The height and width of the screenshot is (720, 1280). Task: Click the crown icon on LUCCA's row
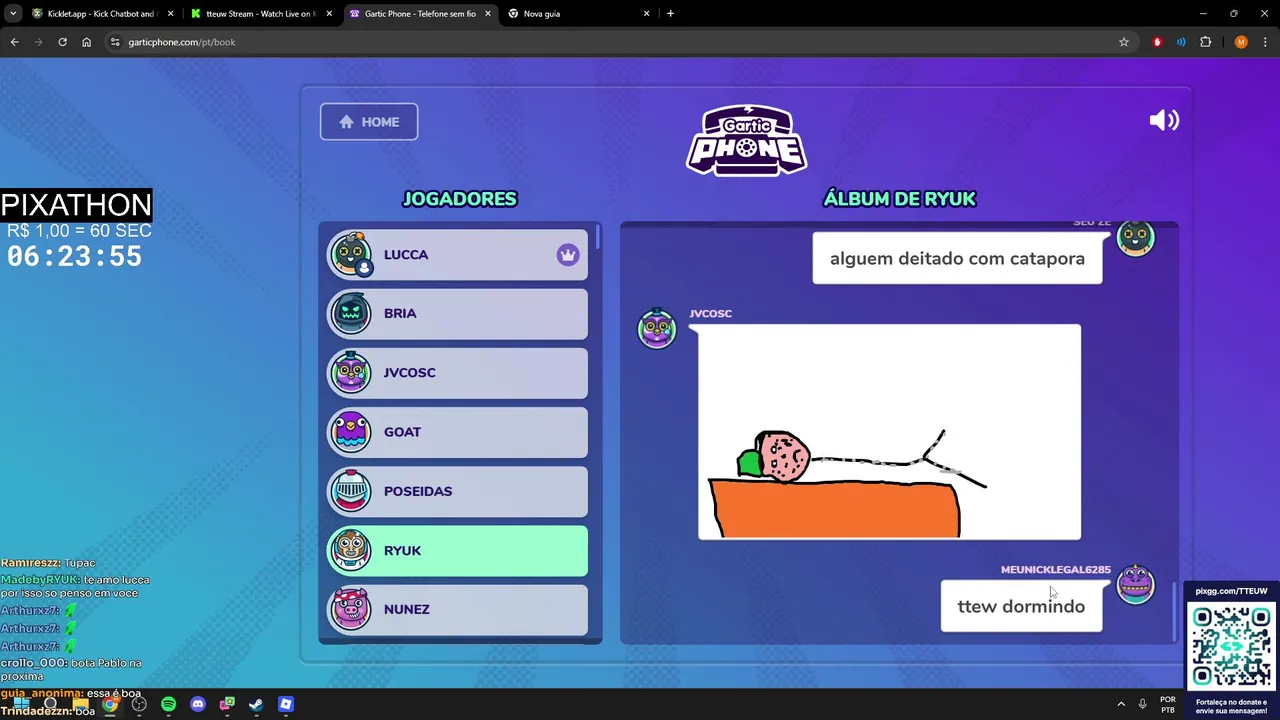568,255
